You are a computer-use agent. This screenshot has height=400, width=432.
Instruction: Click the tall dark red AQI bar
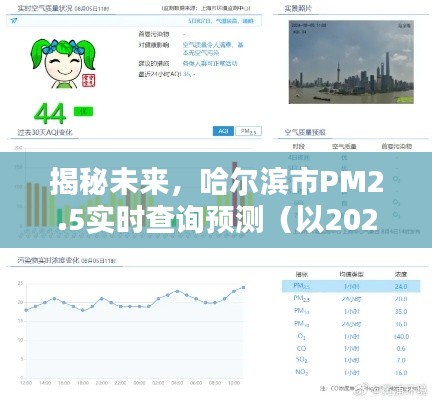coord(235,194)
